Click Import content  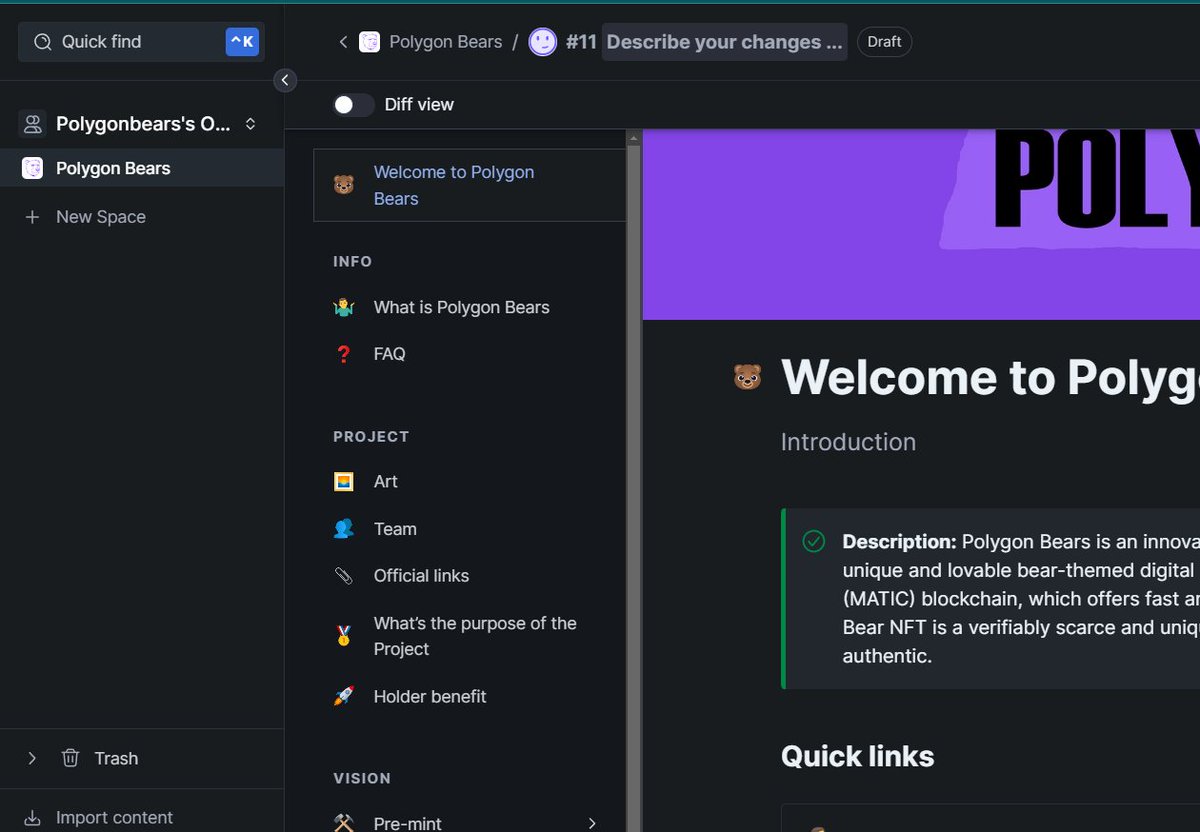pyautogui.click(x=114, y=818)
